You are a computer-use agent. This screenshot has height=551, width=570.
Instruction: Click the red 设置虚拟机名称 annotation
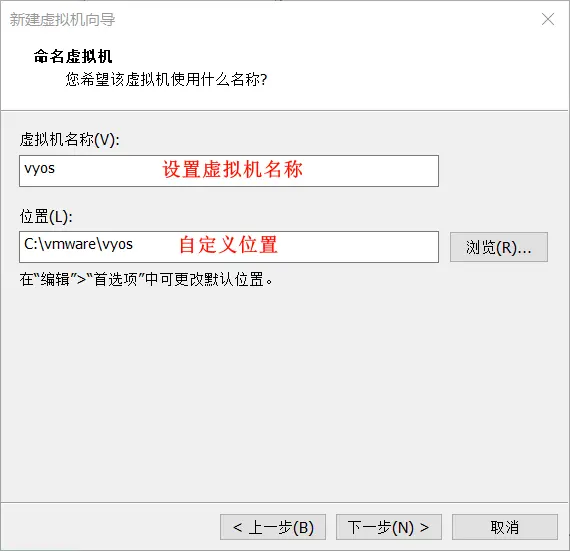pos(232,169)
